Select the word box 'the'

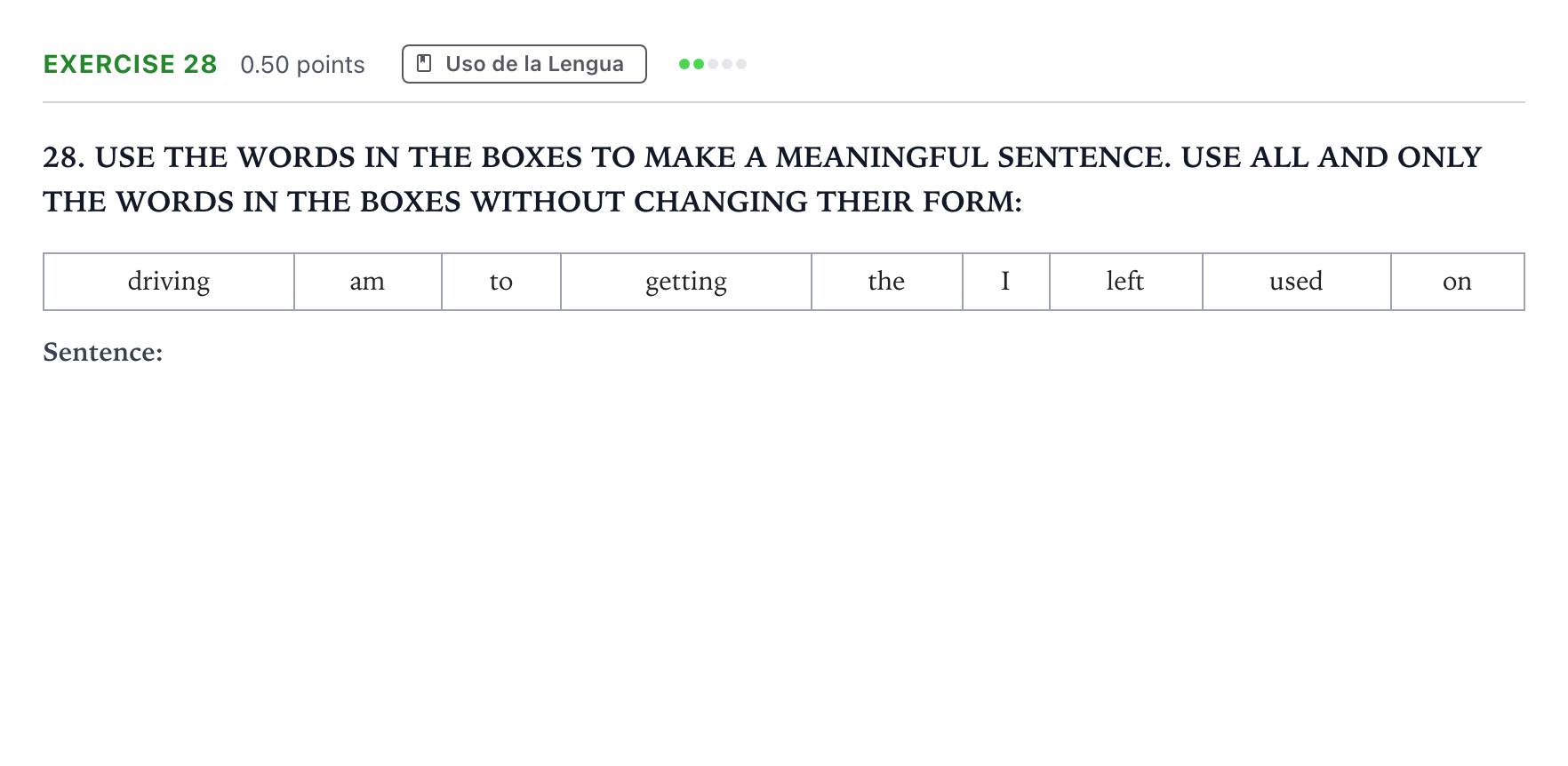(x=887, y=282)
